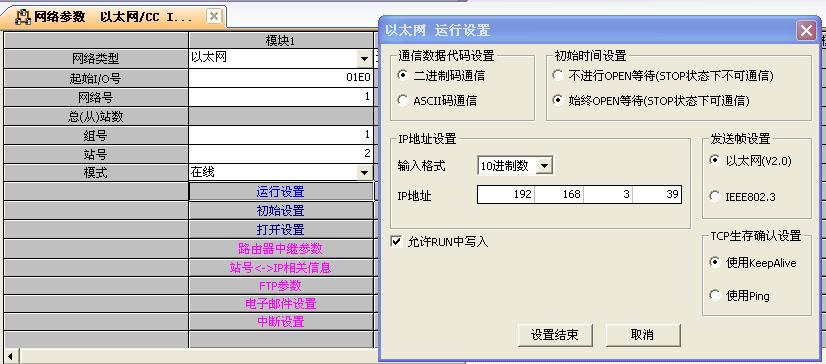Screen dimensions: 826x364
Task: Open 站号<->IP相关信息 settings
Action: tap(280, 268)
